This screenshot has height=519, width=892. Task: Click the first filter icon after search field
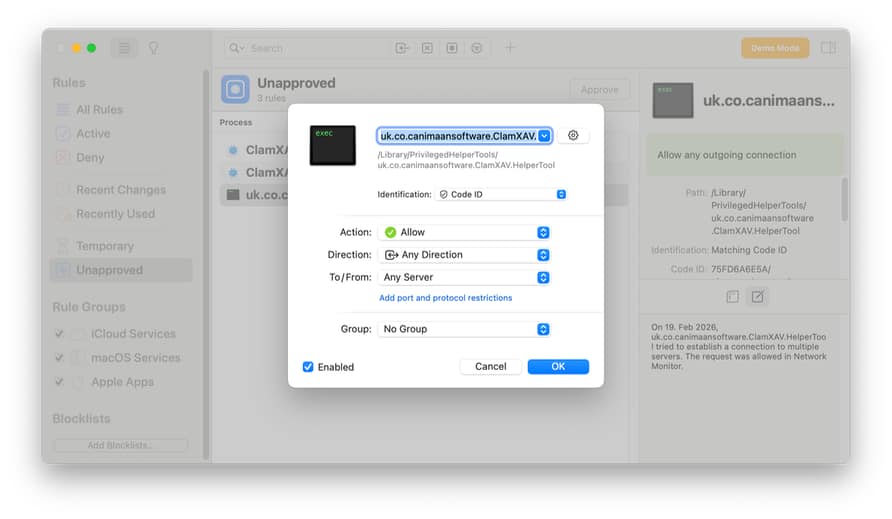(402, 48)
